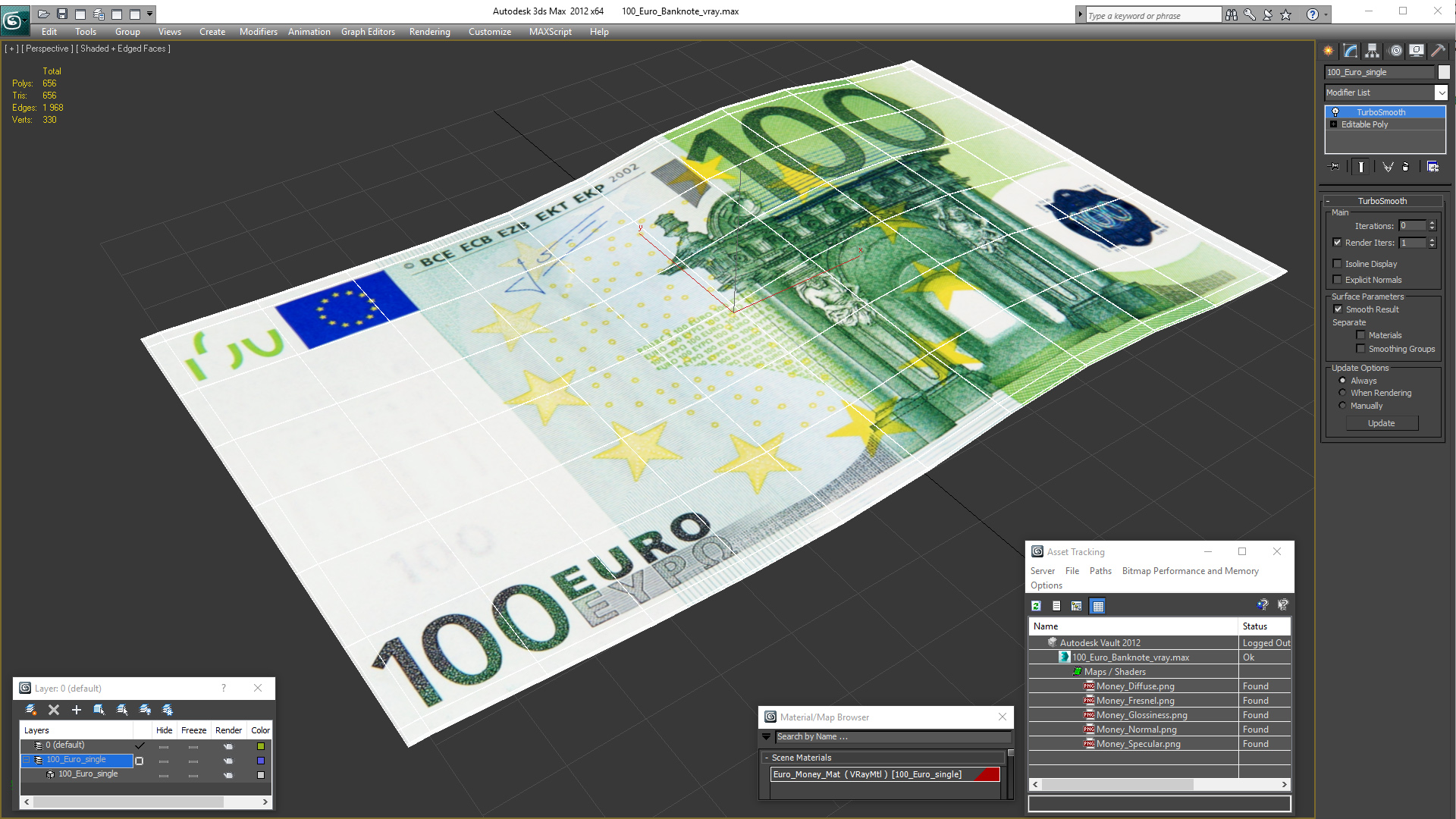This screenshot has height=819, width=1456.
Task: Open the Modifiers menu
Action: click(259, 32)
